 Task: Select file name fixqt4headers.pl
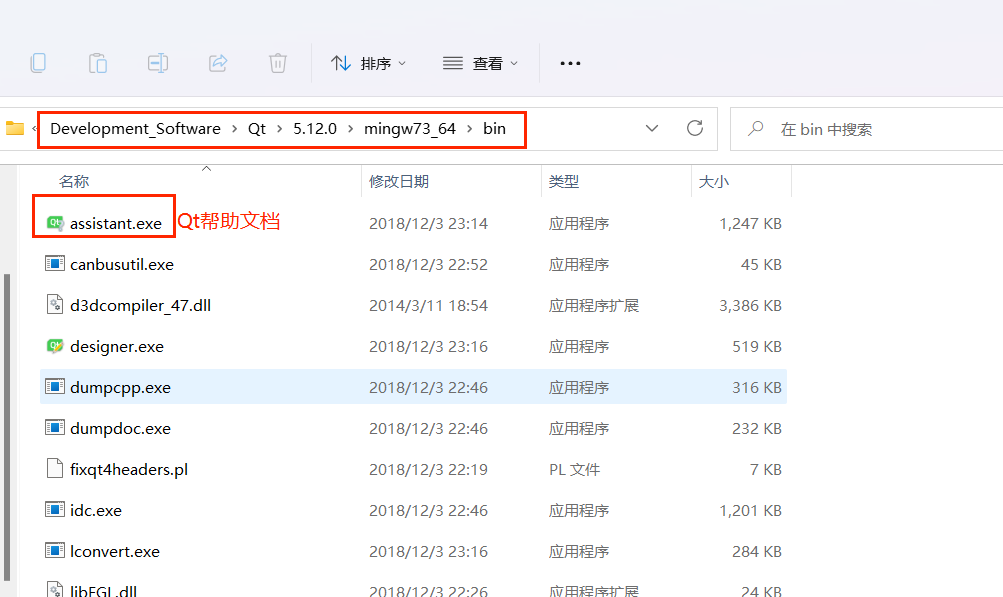point(129,469)
